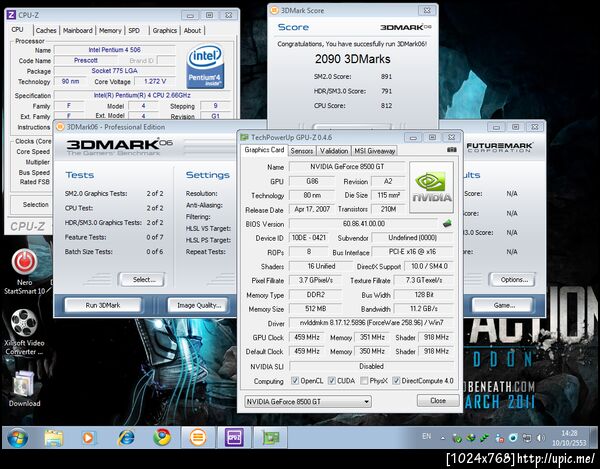This screenshot has height=469, width=600.
Task: Open About tab in CPU-Z
Action: (192, 30)
